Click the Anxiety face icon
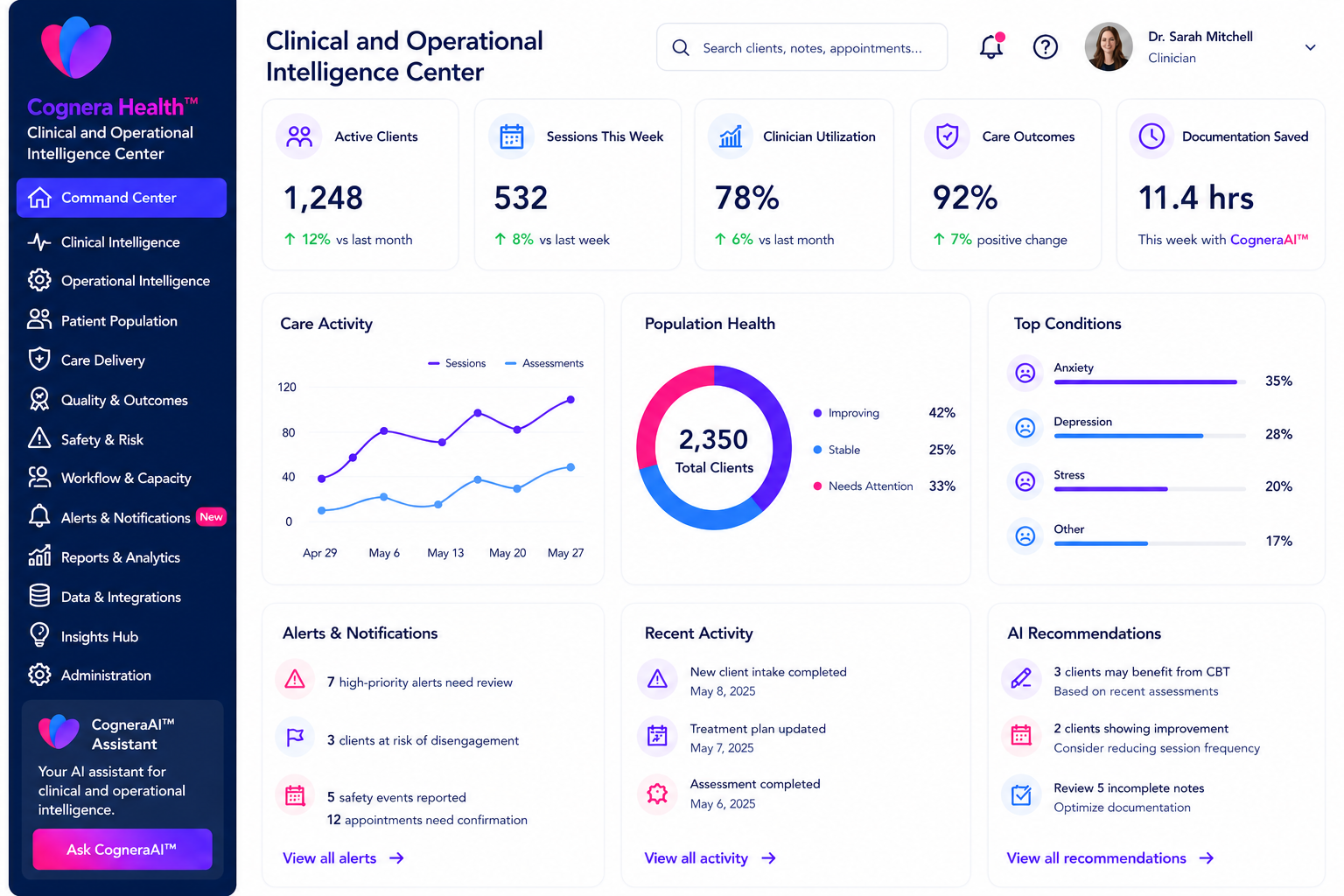The width and height of the screenshot is (1344, 896). click(x=1025, y=374)
